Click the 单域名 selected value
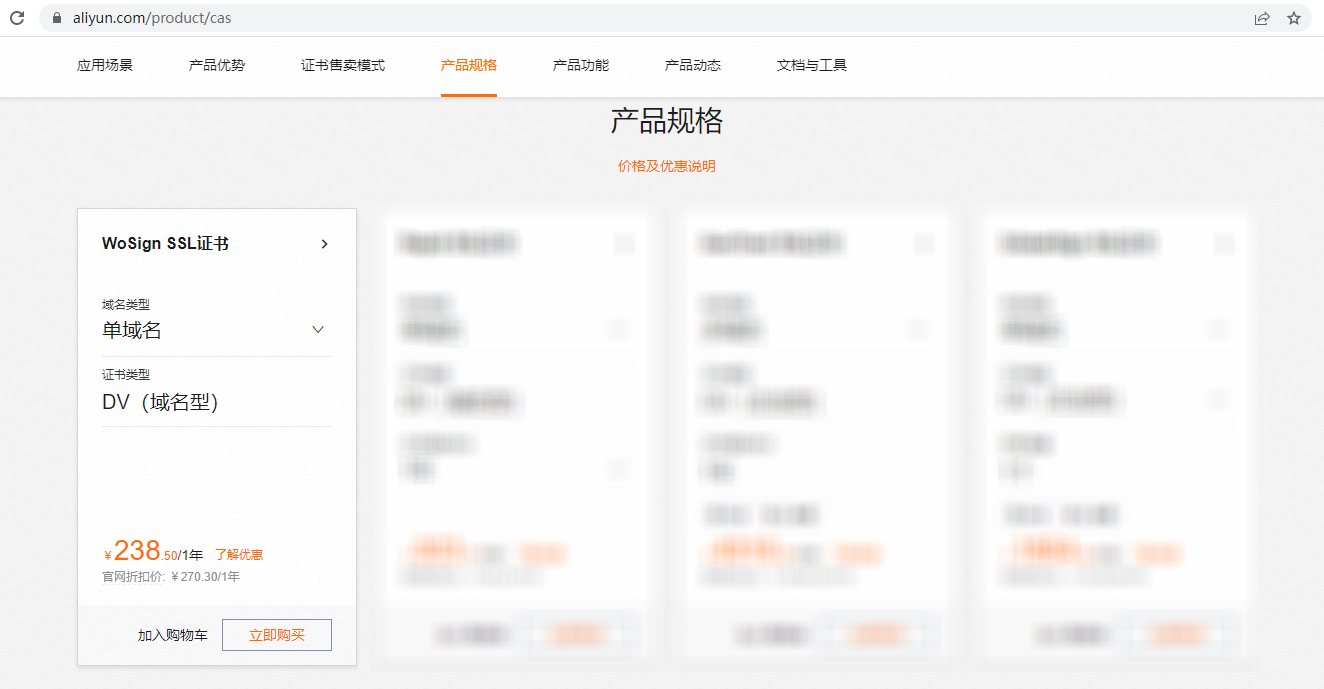1324x689 pixels. 132,330
